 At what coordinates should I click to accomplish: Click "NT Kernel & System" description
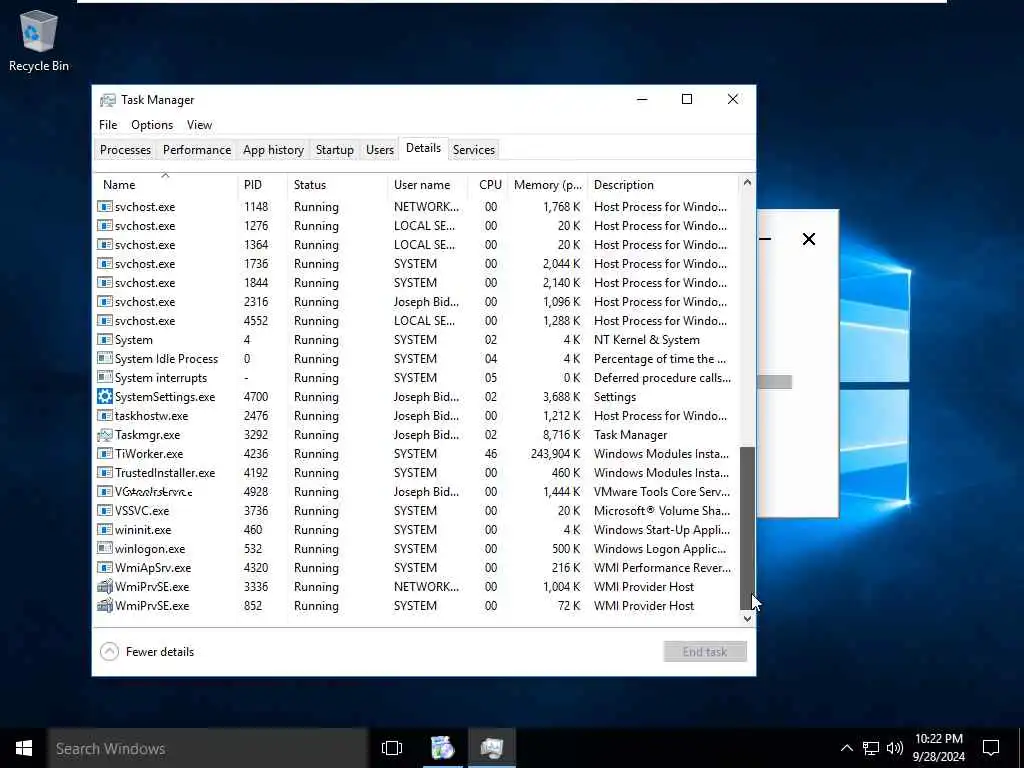tap(647, 340)
